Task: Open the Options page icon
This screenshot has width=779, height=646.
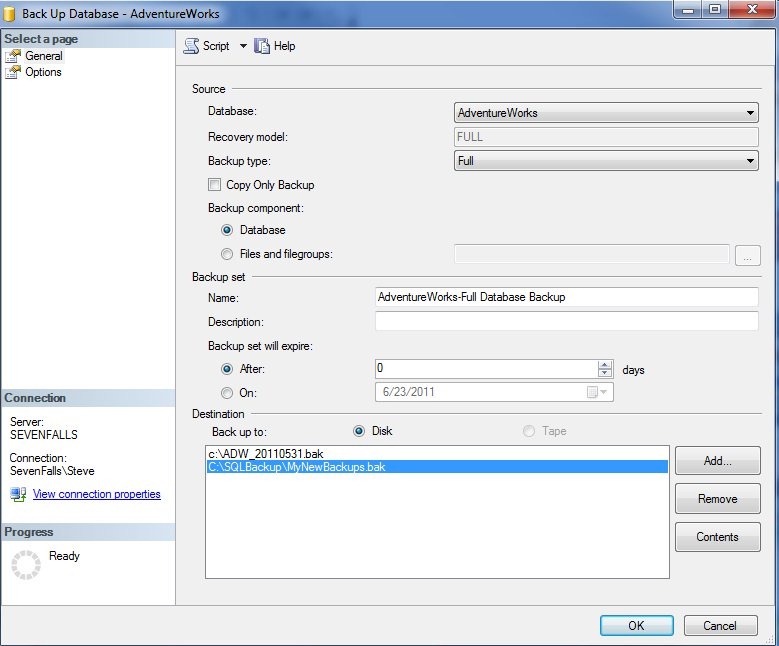Action: [x=13, y=72]
